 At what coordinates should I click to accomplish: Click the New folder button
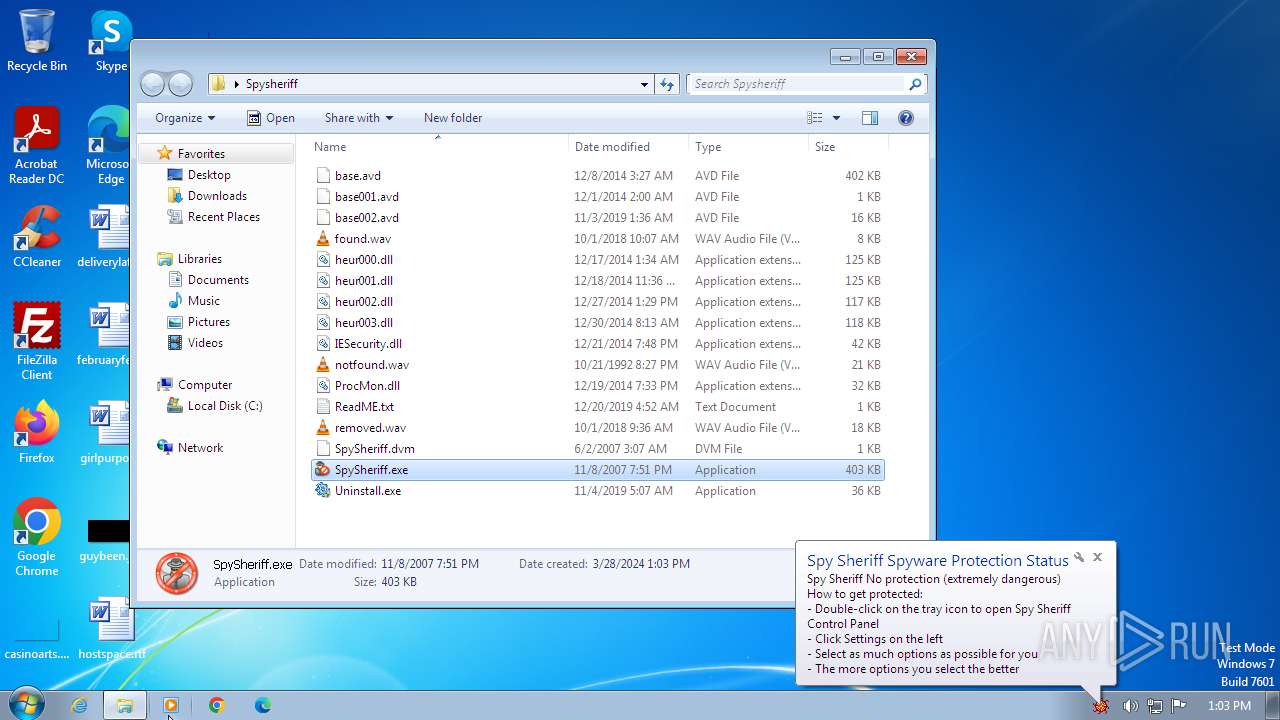pyautogui.click(x=453, y=118)
